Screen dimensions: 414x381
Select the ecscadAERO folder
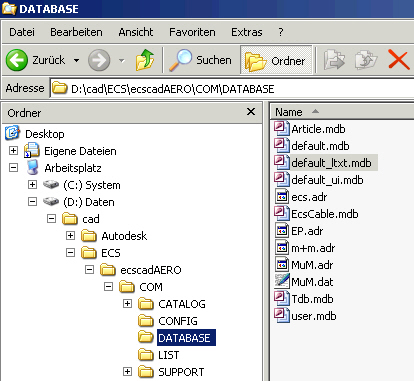[x=141, y=270]
